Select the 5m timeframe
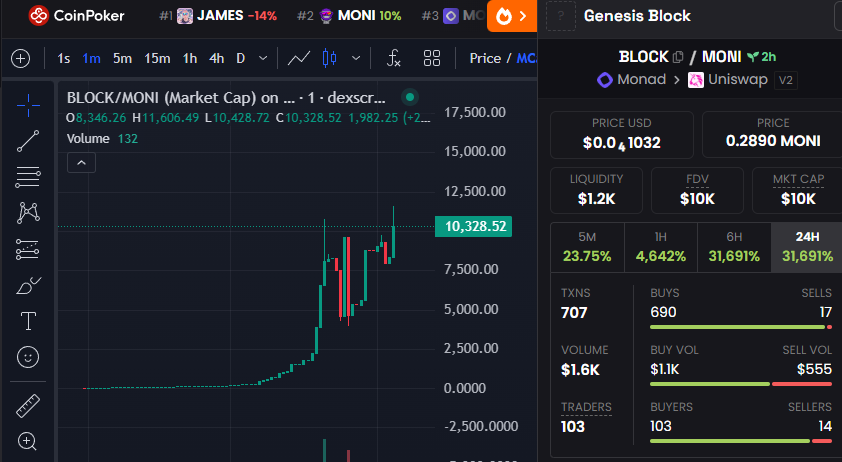This screenshot has height=462, width=842. pyautogui.click(x=122, y=59)
